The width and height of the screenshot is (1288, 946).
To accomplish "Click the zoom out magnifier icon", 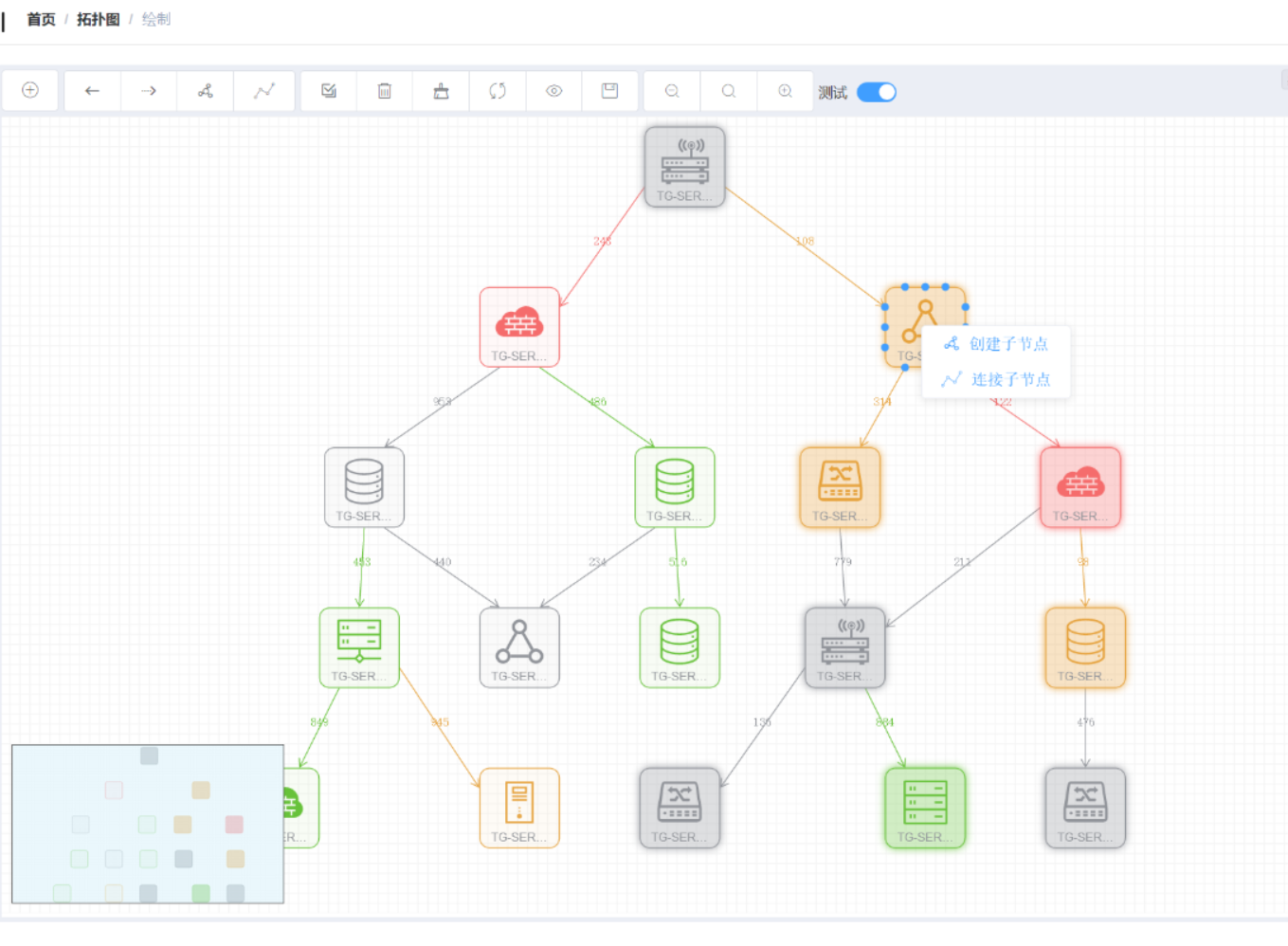I will click(x=672, y=91).
